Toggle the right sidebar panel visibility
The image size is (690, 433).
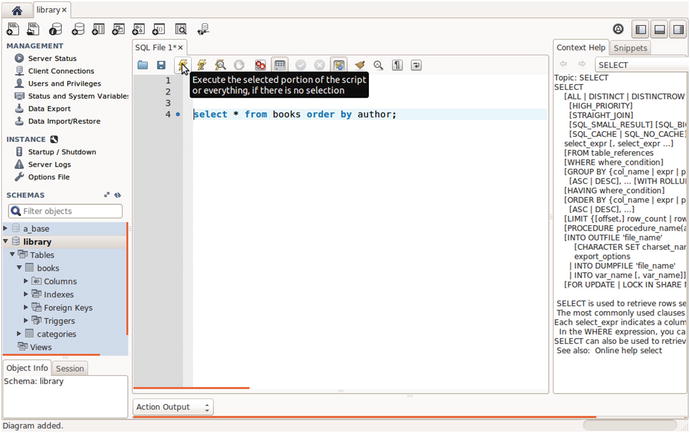(x=678, y=29)
